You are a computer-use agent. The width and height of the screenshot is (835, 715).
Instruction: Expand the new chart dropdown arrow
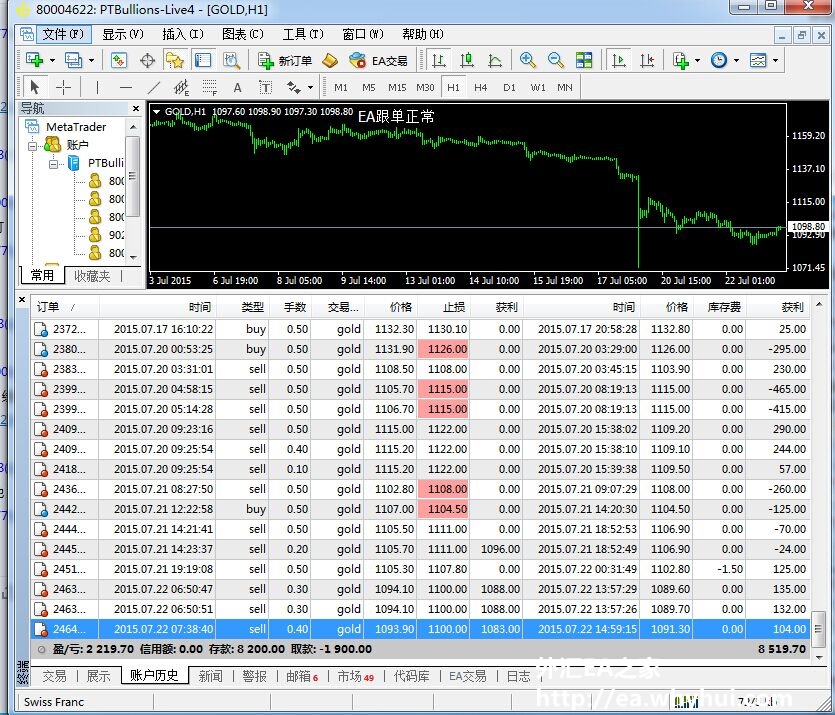pos(52,61)
